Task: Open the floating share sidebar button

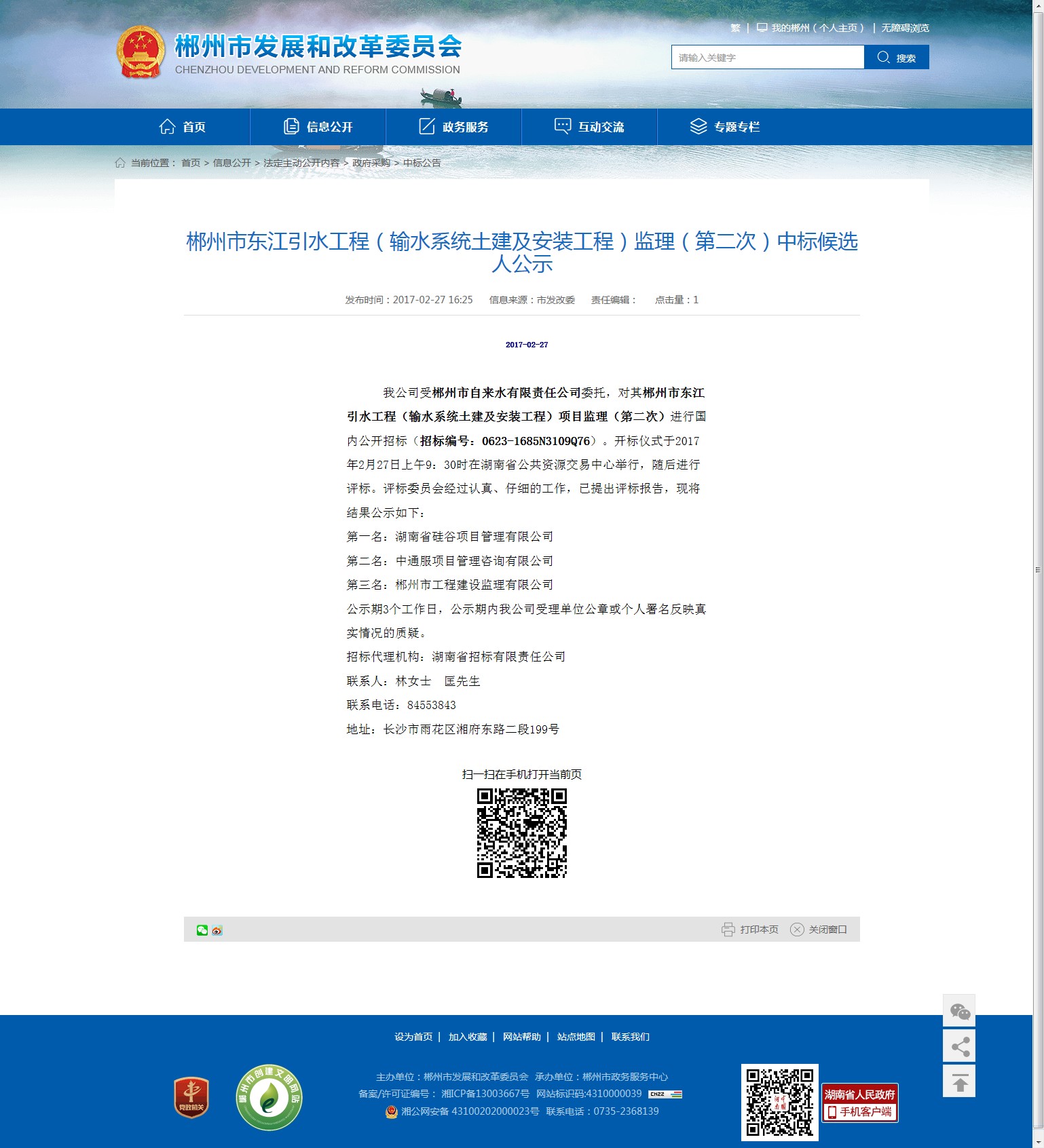Action: coord(959,1046)
